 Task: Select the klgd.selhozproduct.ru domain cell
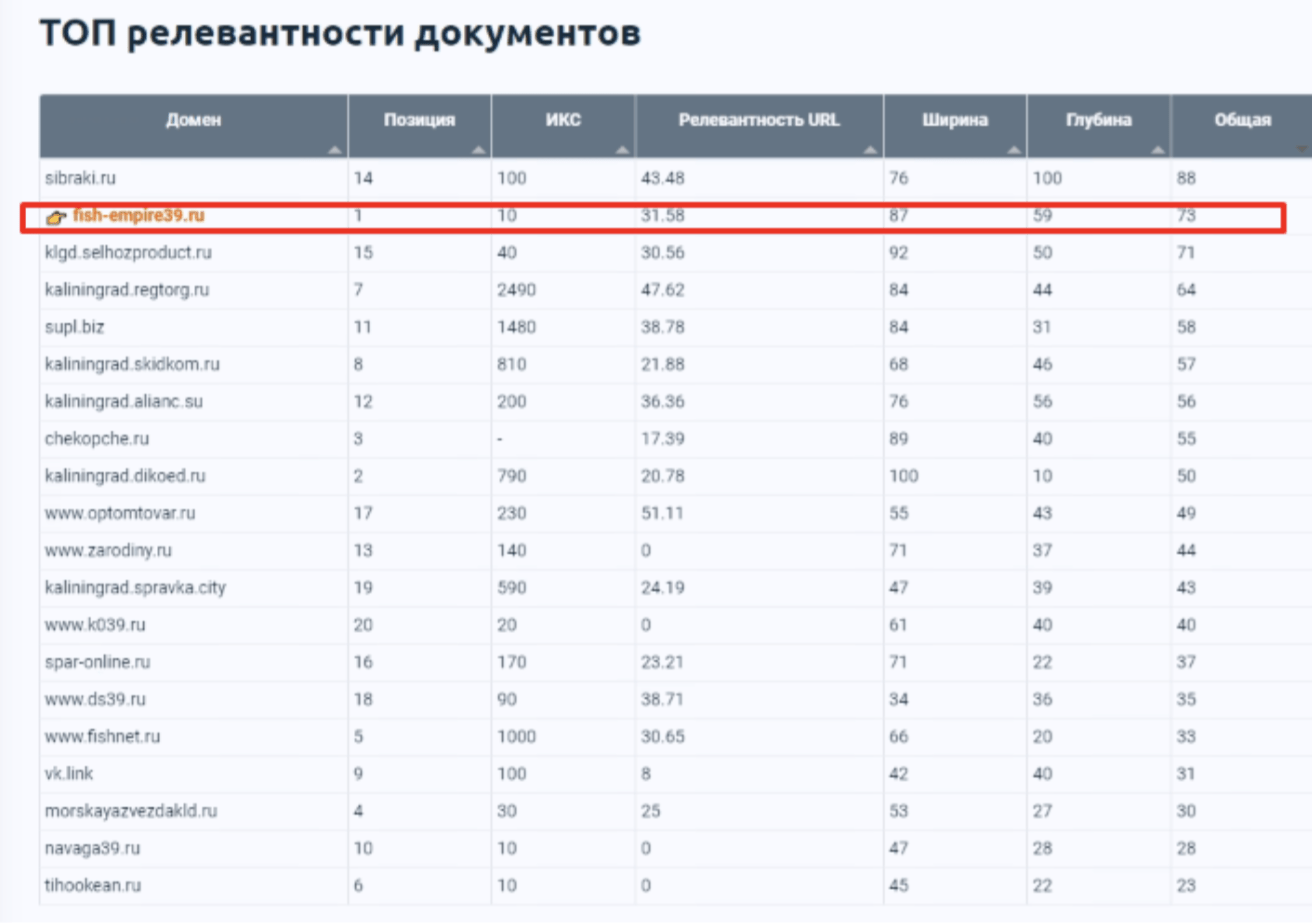193,253
